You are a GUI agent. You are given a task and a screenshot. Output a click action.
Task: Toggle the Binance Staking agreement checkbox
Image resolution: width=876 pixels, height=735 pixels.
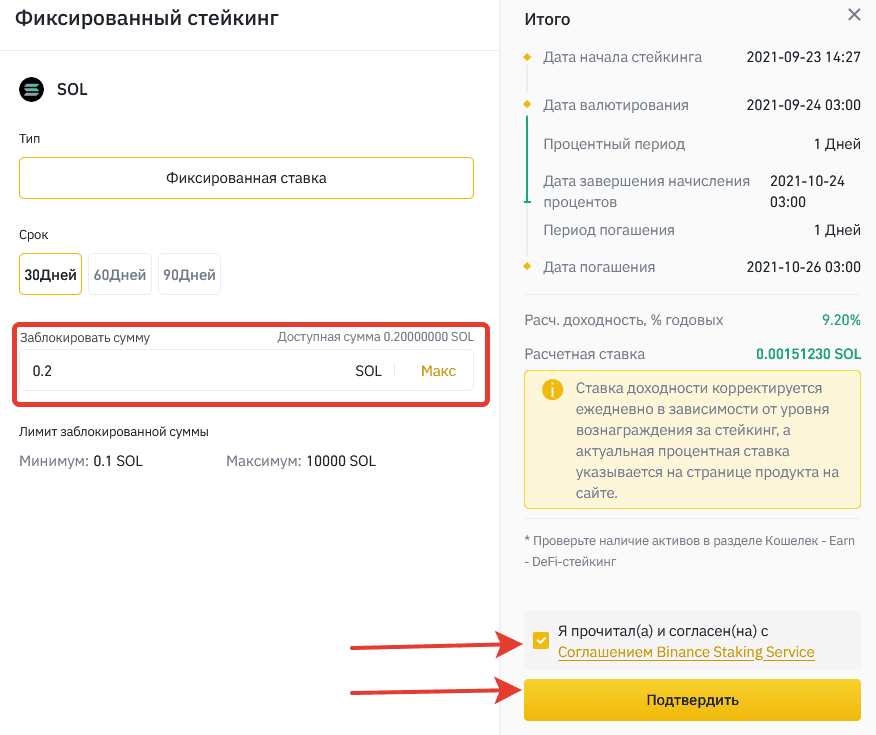point(541,641)
